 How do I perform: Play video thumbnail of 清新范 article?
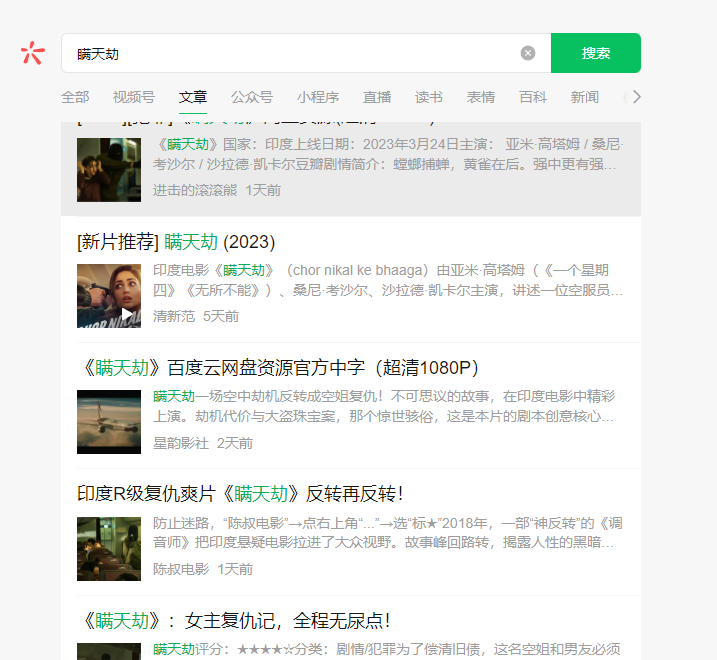click(x=109, y=296)
